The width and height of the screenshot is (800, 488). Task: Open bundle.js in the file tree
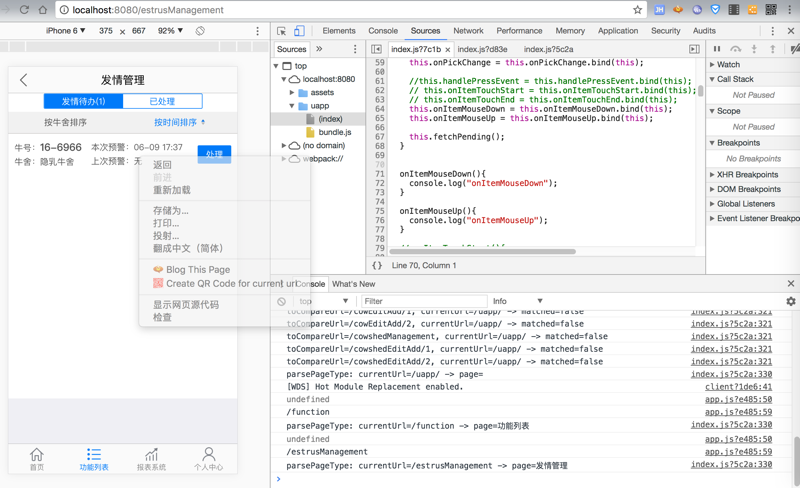tap(335, 132)
